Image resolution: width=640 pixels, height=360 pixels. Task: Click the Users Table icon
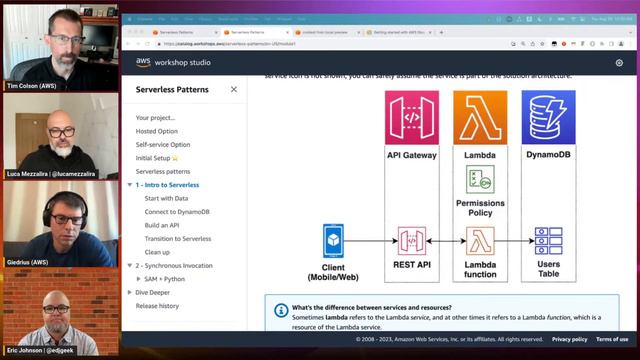549,241
